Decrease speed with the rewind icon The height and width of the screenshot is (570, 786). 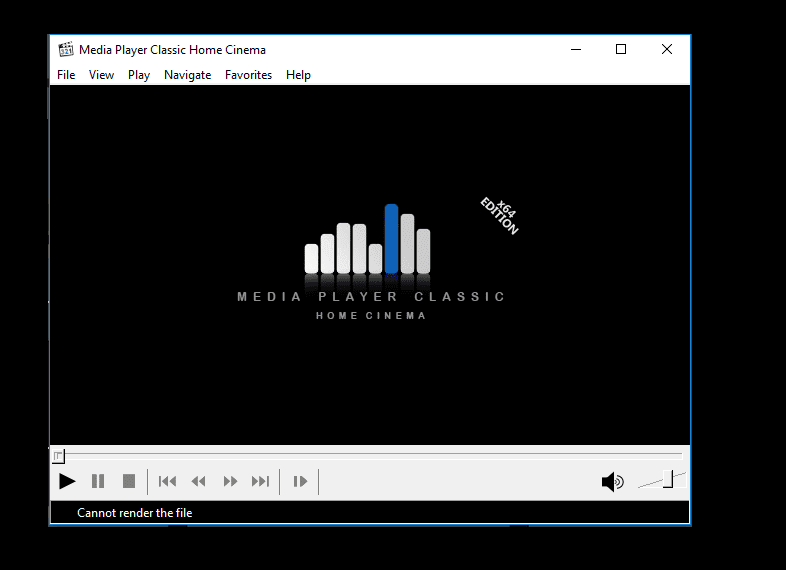[x=199, y=481]
